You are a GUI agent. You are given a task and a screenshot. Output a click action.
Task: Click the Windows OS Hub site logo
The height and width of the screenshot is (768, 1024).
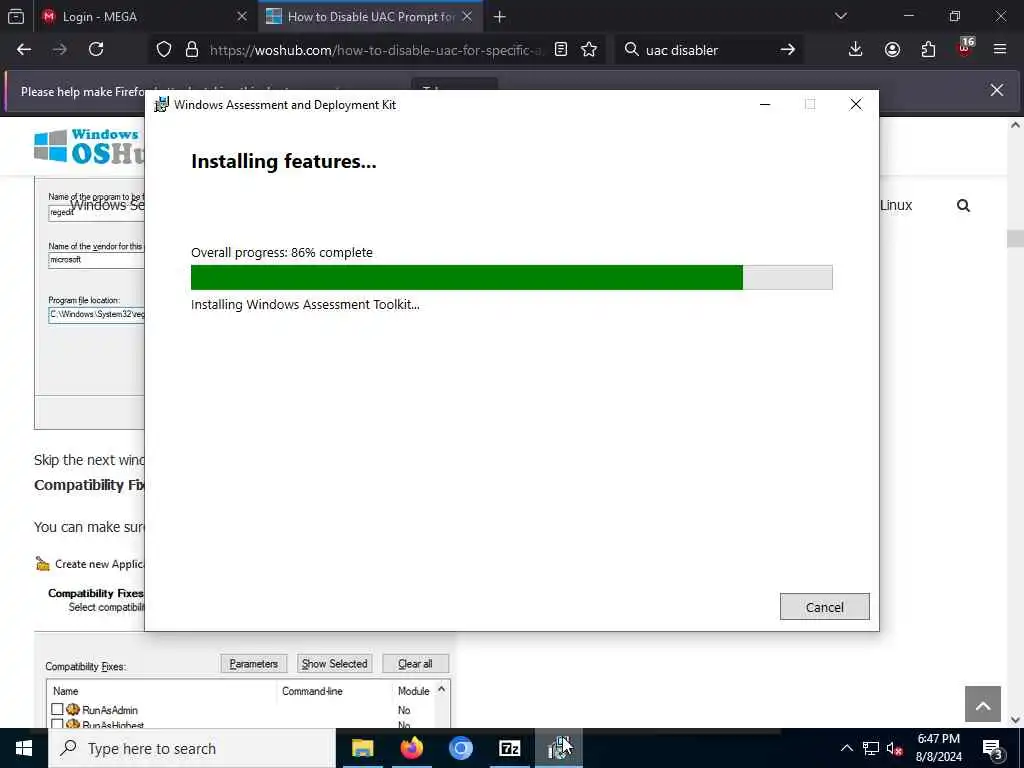point(89,146)
